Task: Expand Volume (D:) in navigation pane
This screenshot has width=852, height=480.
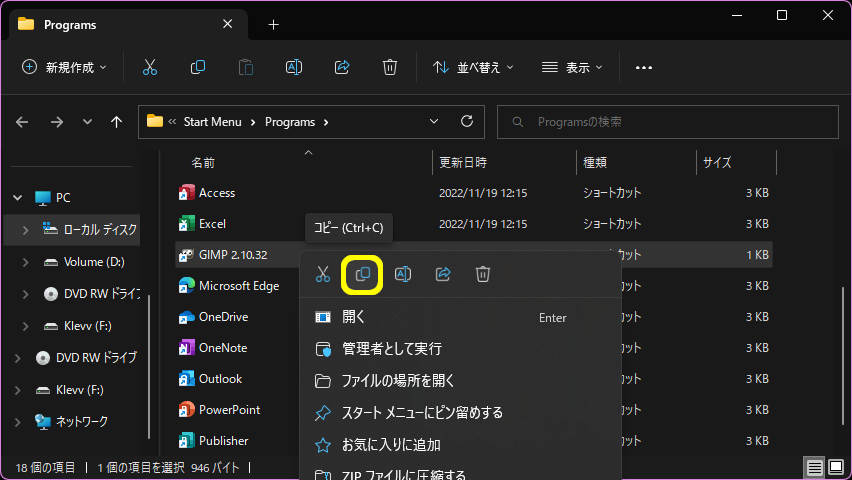Action: coord(26,262)
